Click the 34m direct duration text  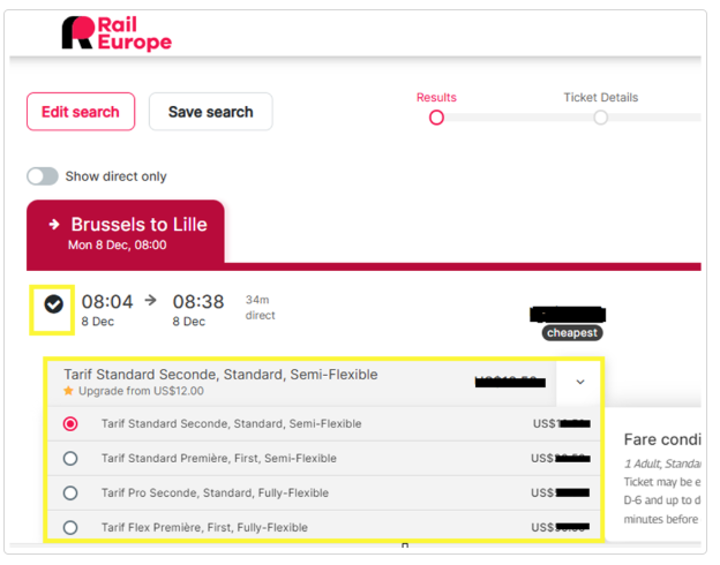(x=260, y=308)
